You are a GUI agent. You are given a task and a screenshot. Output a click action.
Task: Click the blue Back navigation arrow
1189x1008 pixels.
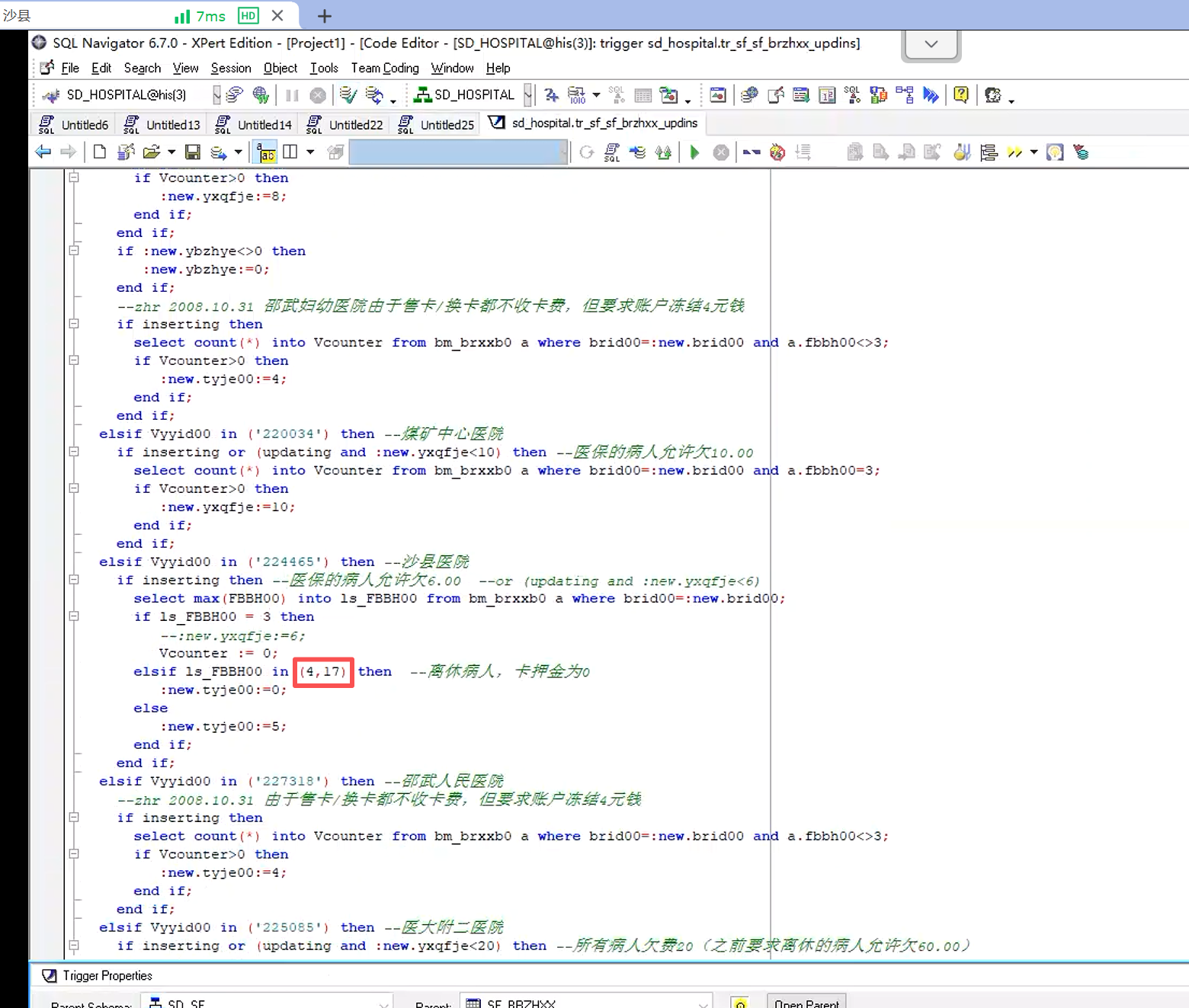pos(43,152)
